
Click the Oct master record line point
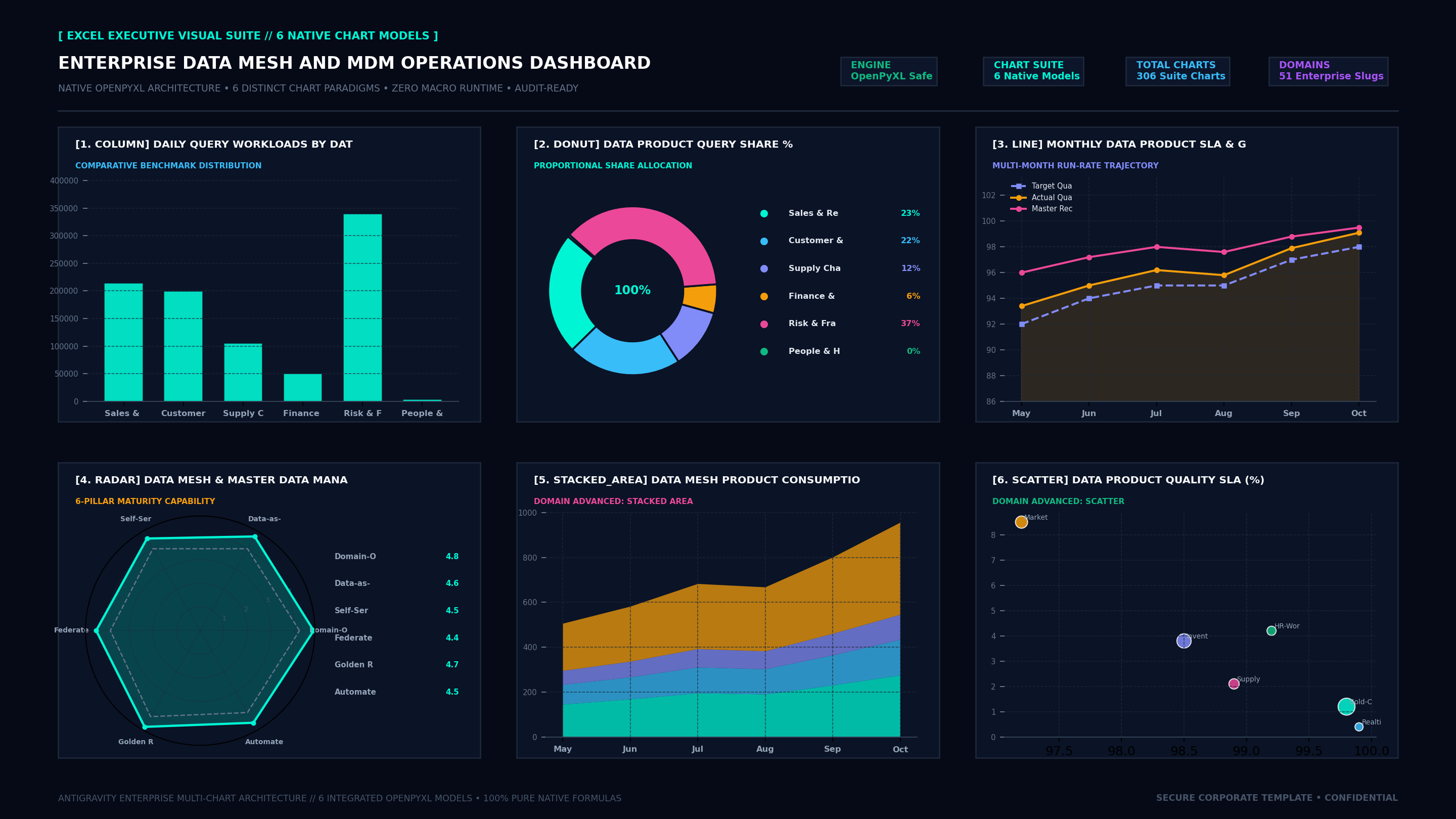1359,228
